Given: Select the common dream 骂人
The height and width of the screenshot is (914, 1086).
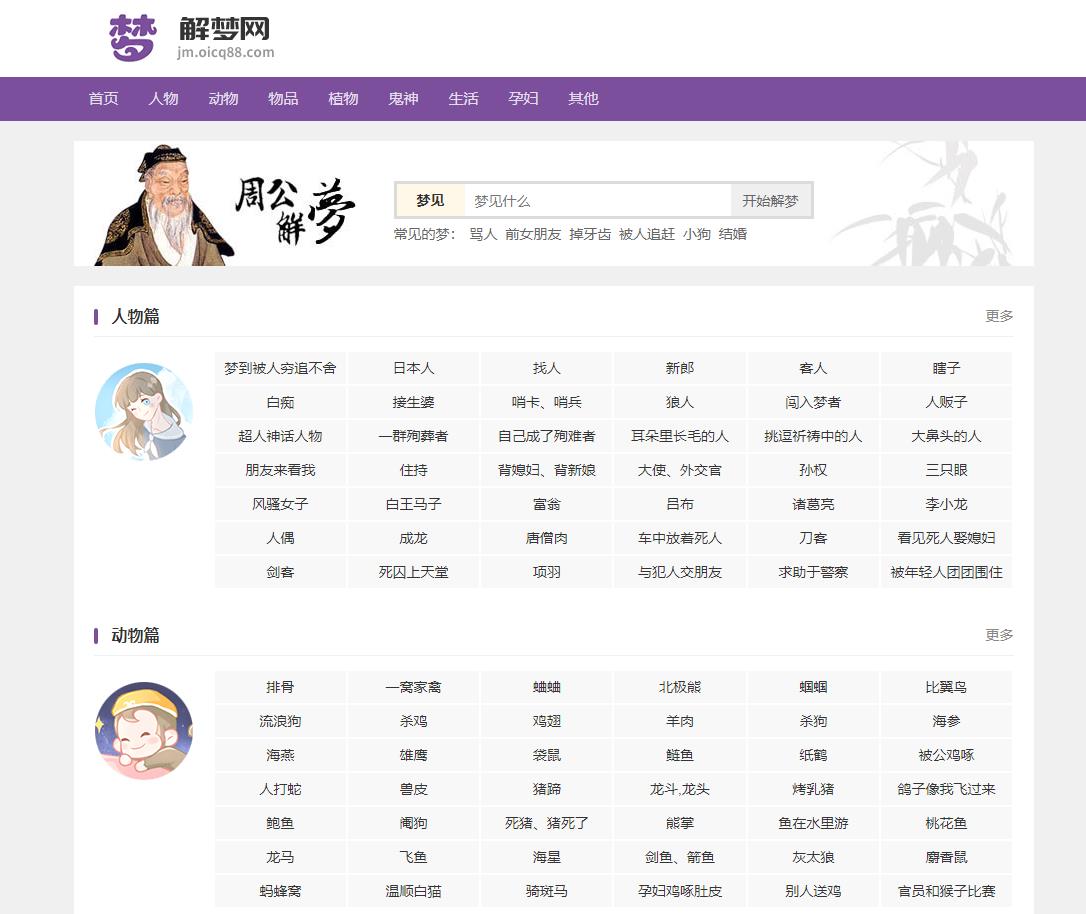Looking at the screenshot, I should (x=484, y=234).
